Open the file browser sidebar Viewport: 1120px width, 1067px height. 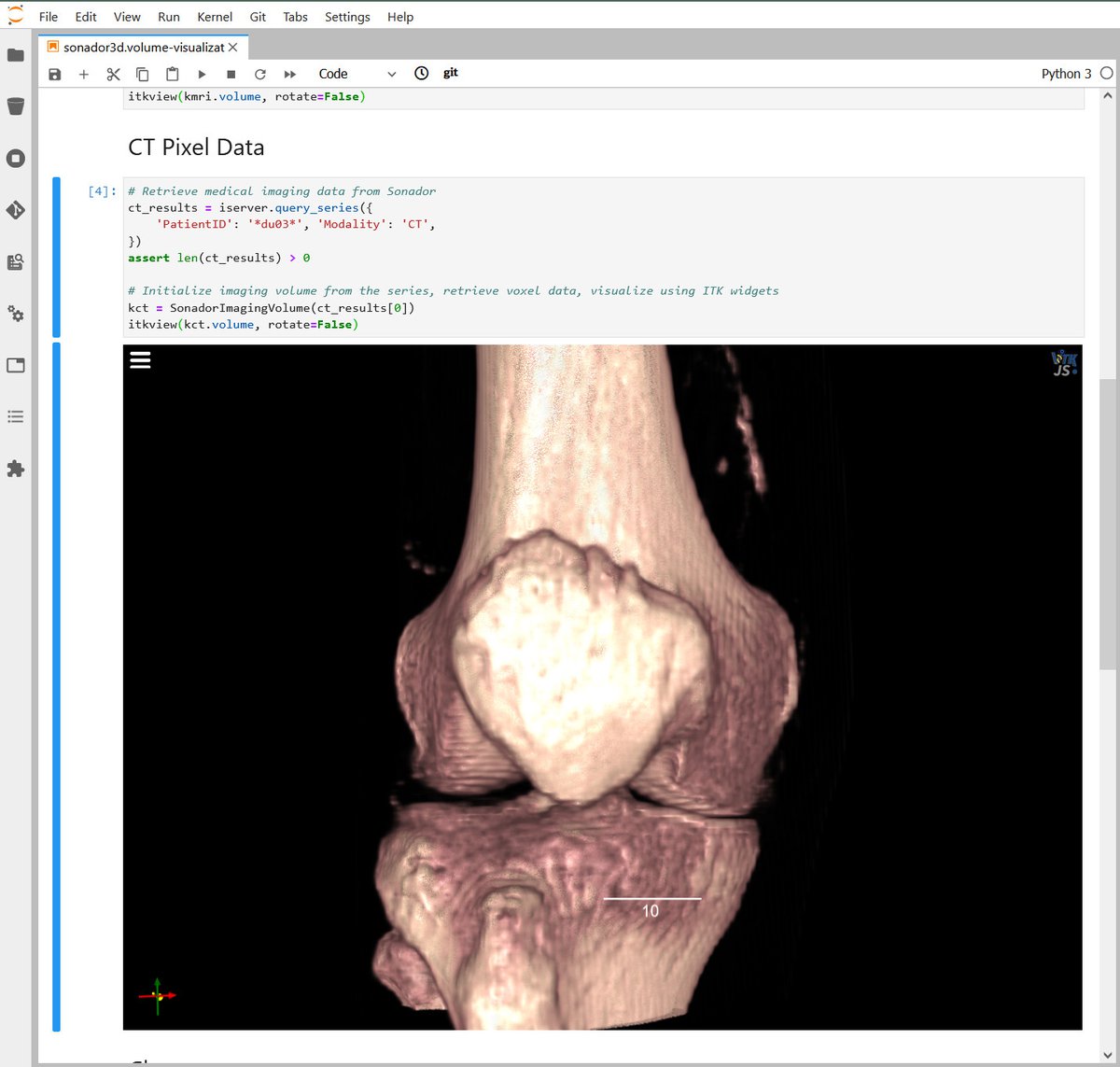tap(15, 55)
